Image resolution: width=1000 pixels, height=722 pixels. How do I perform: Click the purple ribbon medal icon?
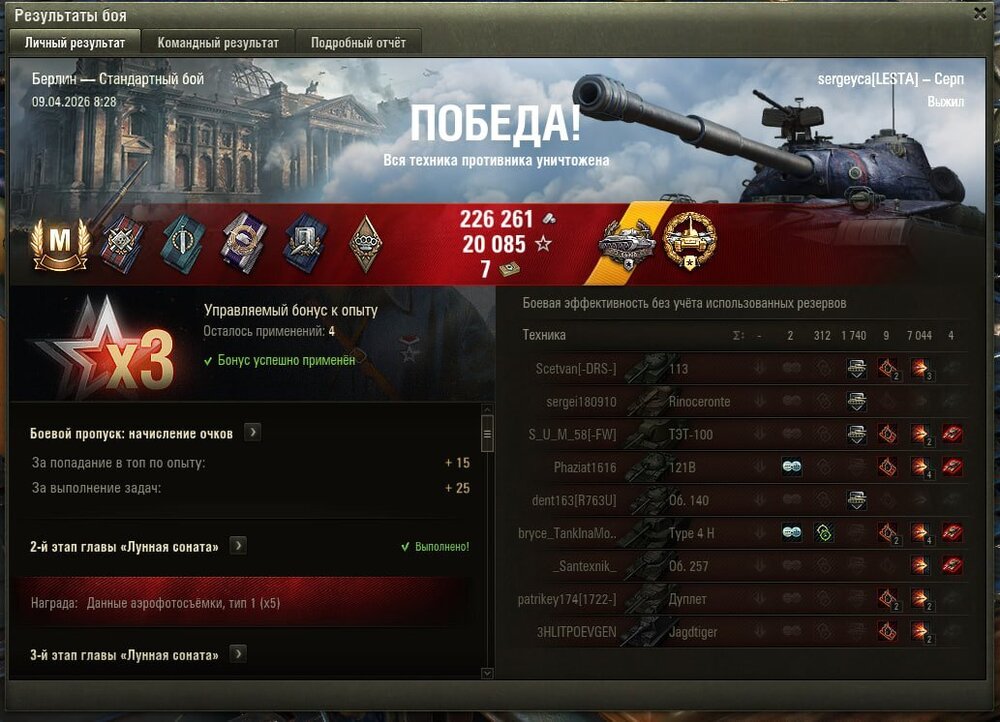pyautogui.click(x=243, y=243)
